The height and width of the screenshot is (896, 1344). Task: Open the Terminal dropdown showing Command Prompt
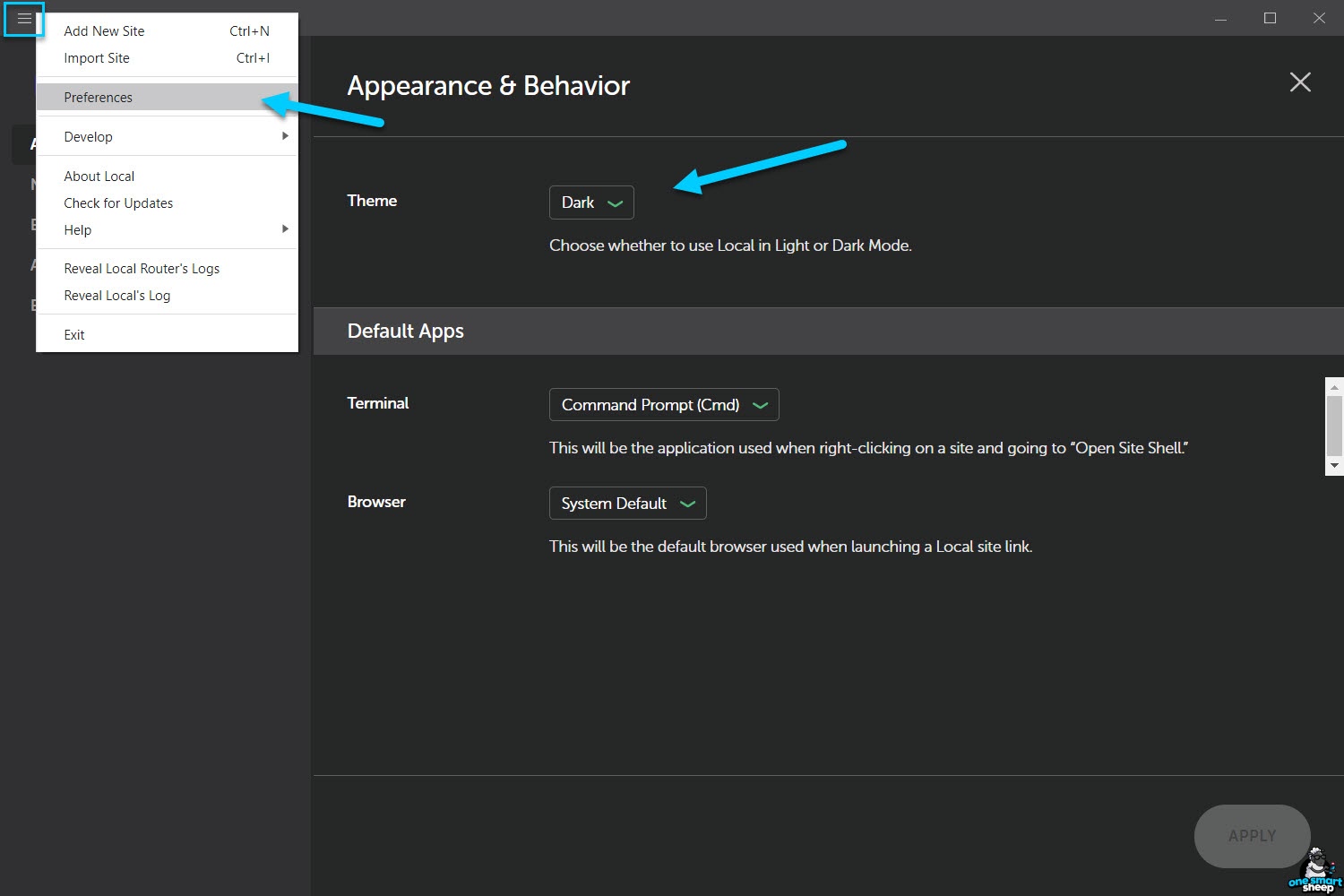[663, 404]
